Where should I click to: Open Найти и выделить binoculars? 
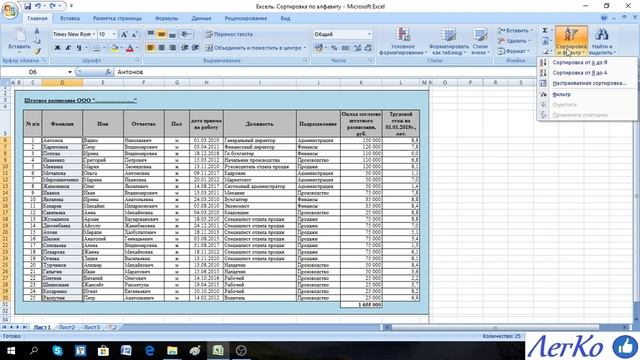602,41
